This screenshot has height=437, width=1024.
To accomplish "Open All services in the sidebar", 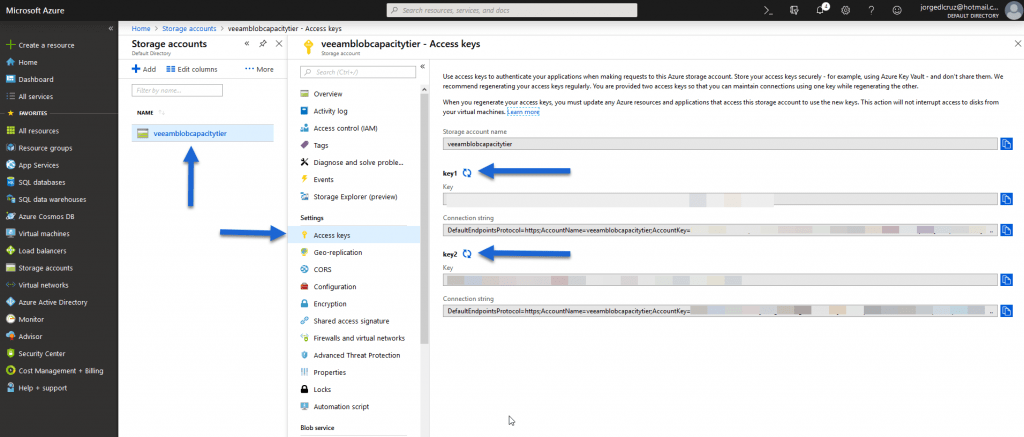I will coord(36,97).
